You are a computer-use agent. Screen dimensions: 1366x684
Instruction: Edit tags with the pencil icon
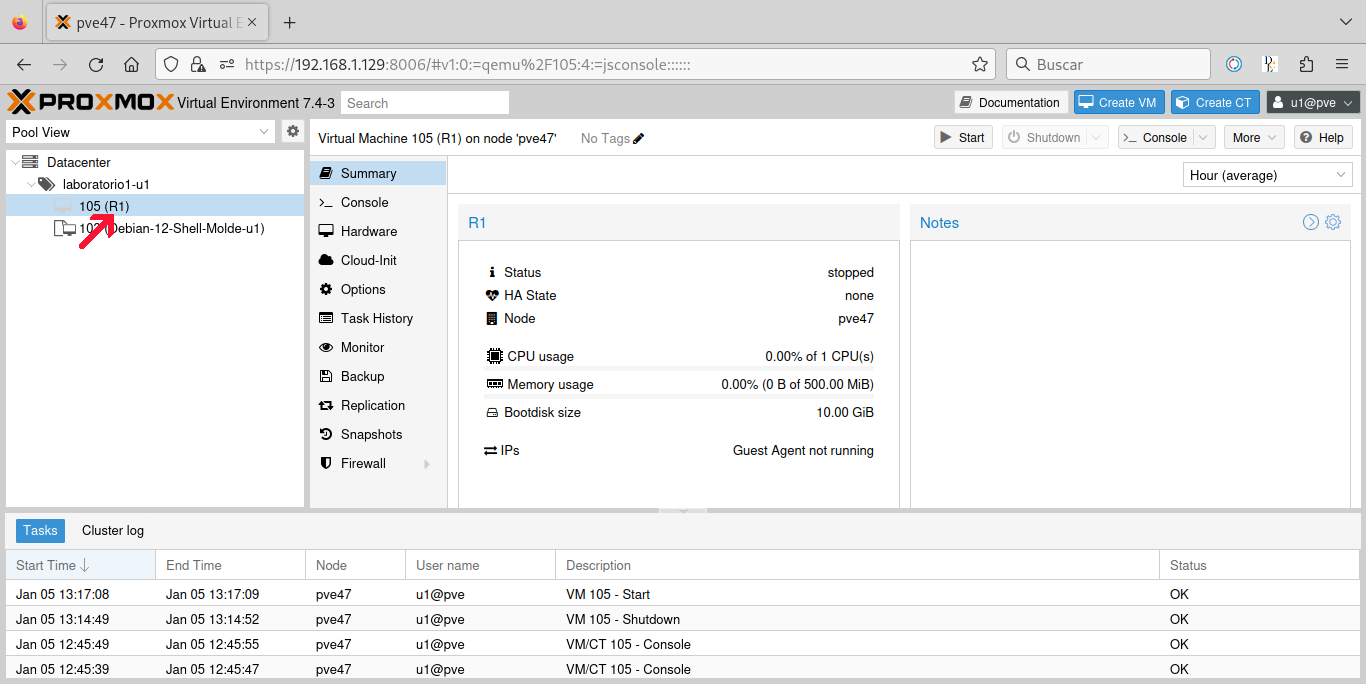(639, 138)
